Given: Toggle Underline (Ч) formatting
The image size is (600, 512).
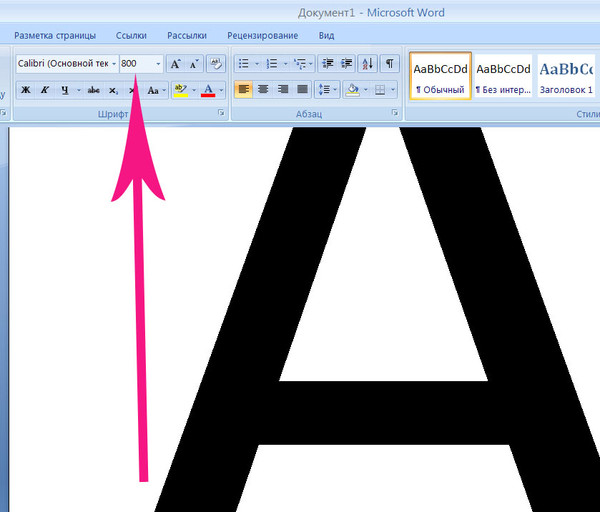Looking at the screenshot, I should (x=65, y=90).
